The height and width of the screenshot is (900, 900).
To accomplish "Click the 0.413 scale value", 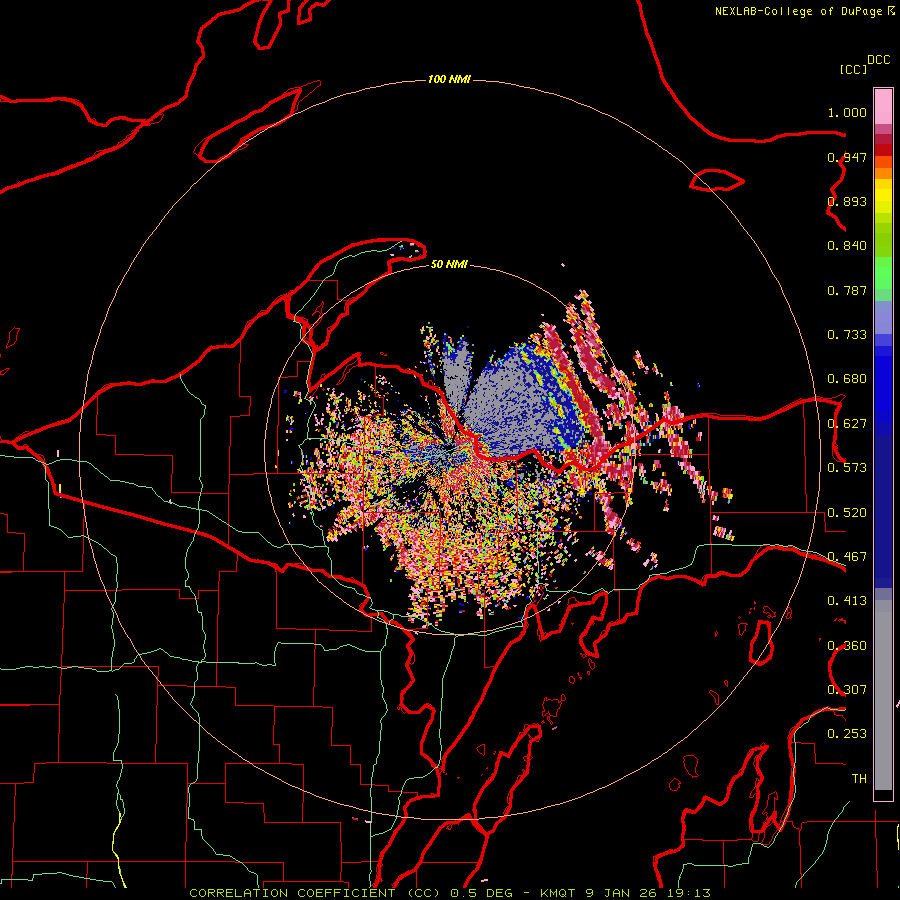I will 847,601.
